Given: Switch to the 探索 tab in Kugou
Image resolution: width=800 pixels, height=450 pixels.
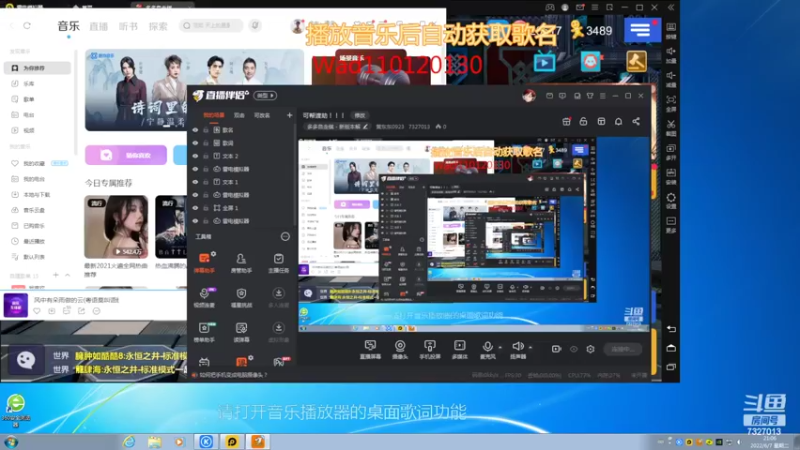Looking at the screenshot, I should (x=158, y=27).
